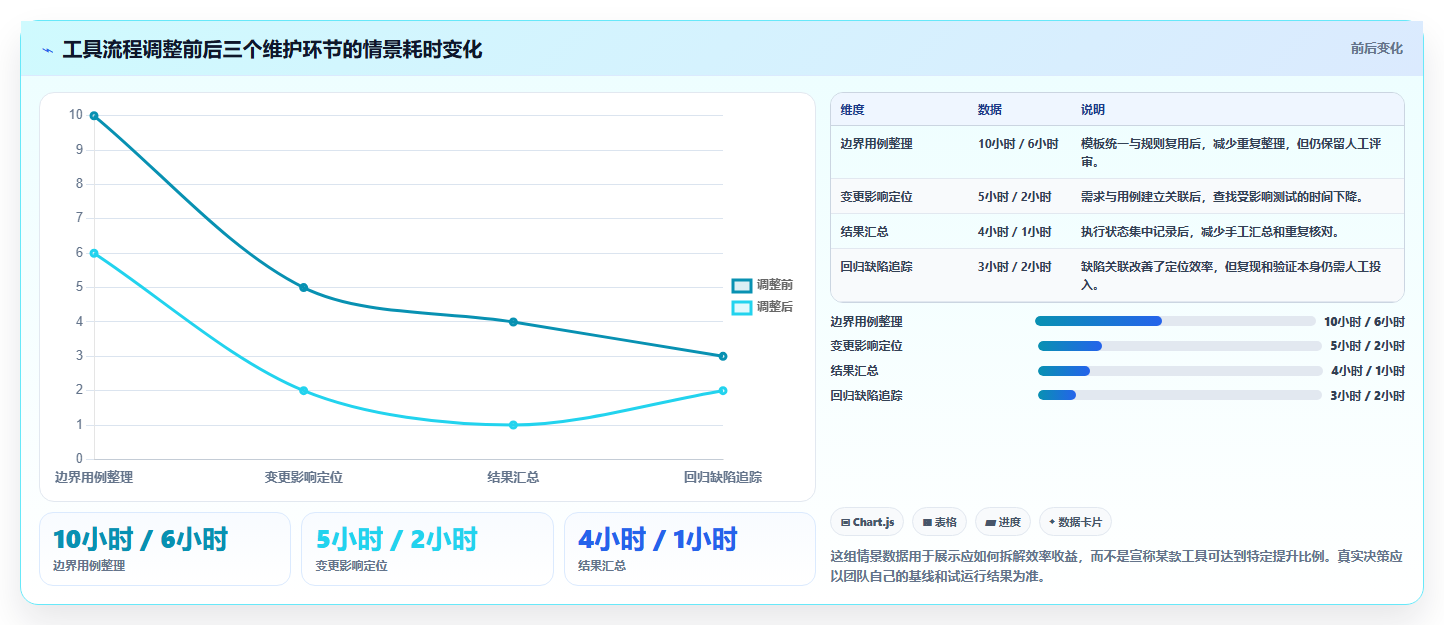Click the lightning icon beside the title
1444x625 pixels.
click(x=47, y=49)
